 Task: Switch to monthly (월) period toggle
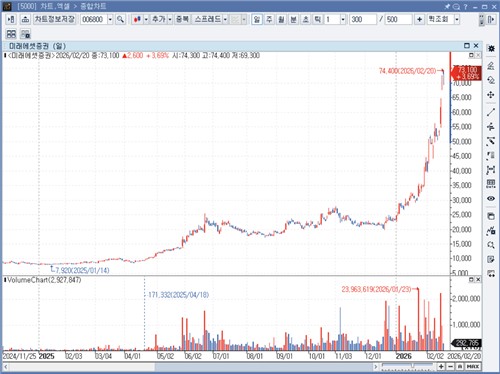(x=281, y=19)
